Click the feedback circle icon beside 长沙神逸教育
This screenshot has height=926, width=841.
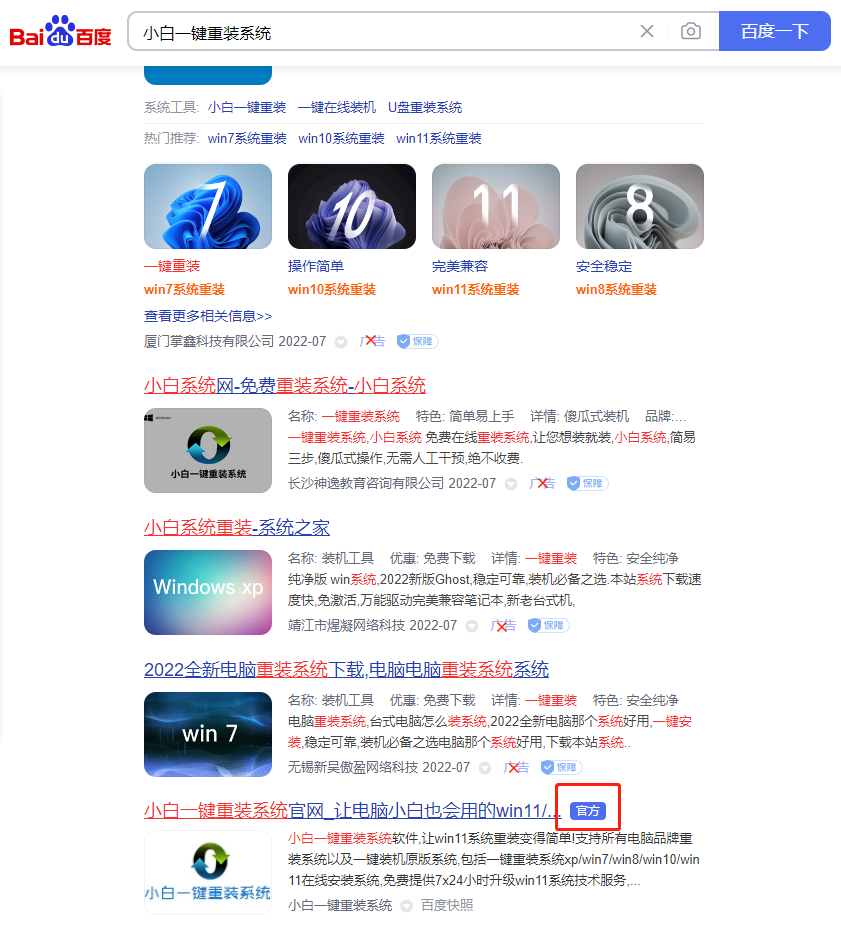(510, 483)
